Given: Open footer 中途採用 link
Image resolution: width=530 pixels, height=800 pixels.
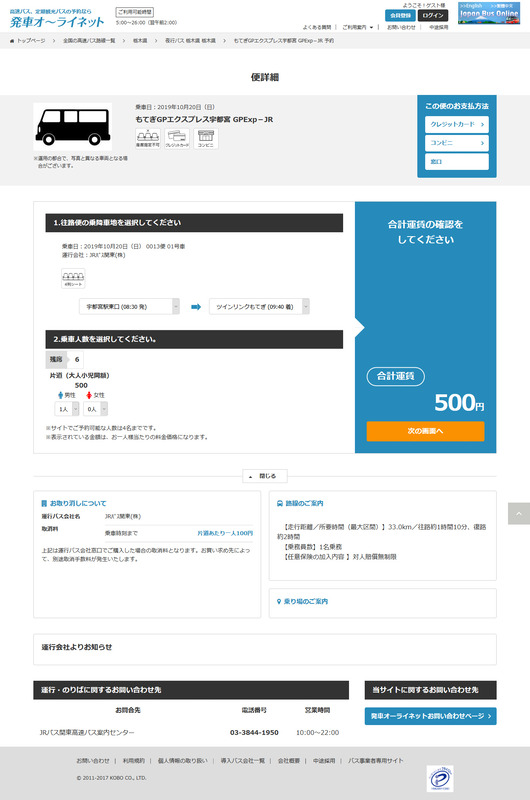Looking at the screenshot, I should pyautogui.click(x=324, y=761).
